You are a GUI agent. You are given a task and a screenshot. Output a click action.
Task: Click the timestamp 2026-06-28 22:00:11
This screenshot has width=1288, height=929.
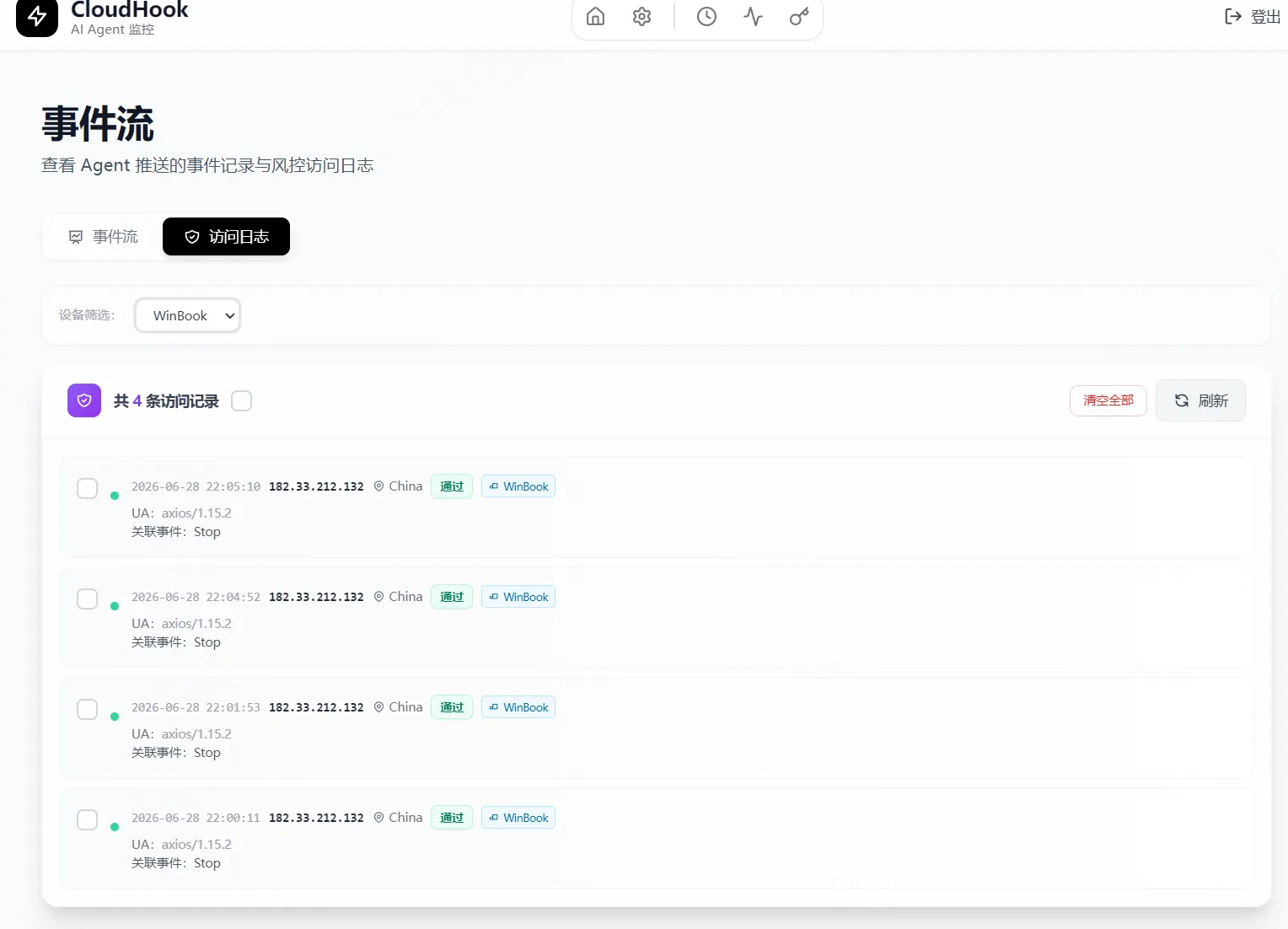click(196, 818)
